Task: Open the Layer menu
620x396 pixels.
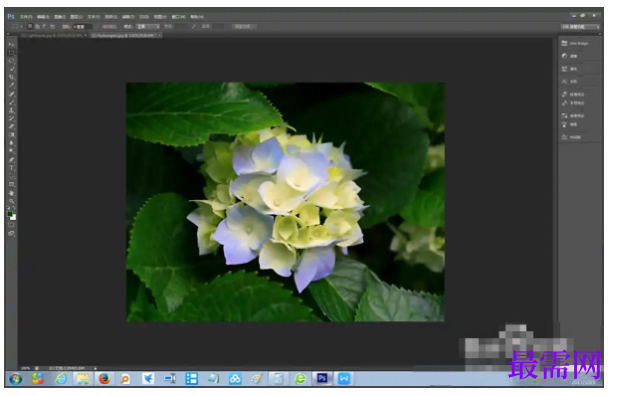Action: pyautogui.click(x=77, y=17)
